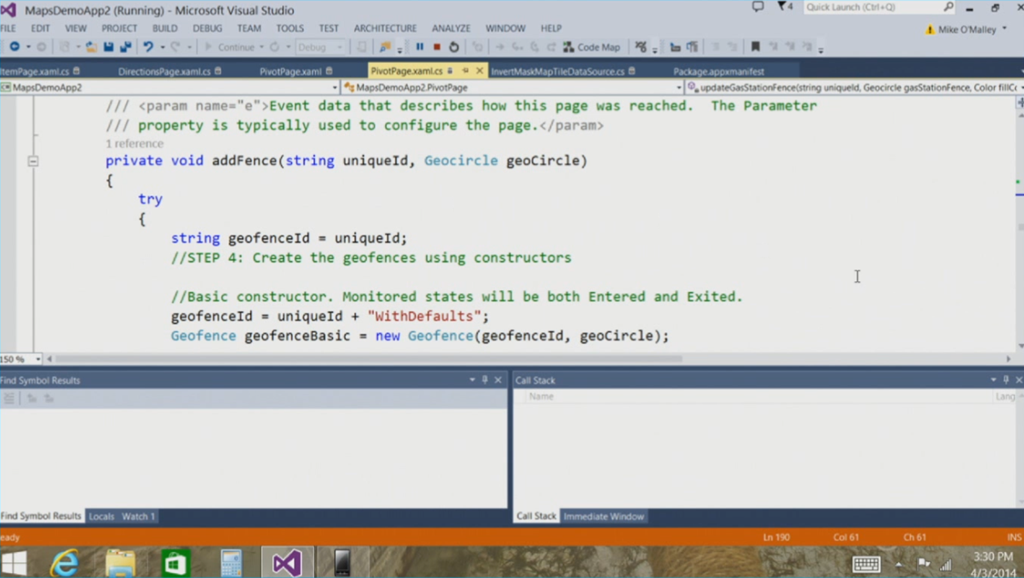Viewport: 1024px width, 578px height.
Task: Open File Explorer from the taskbar
Action: tap(120, 562)
